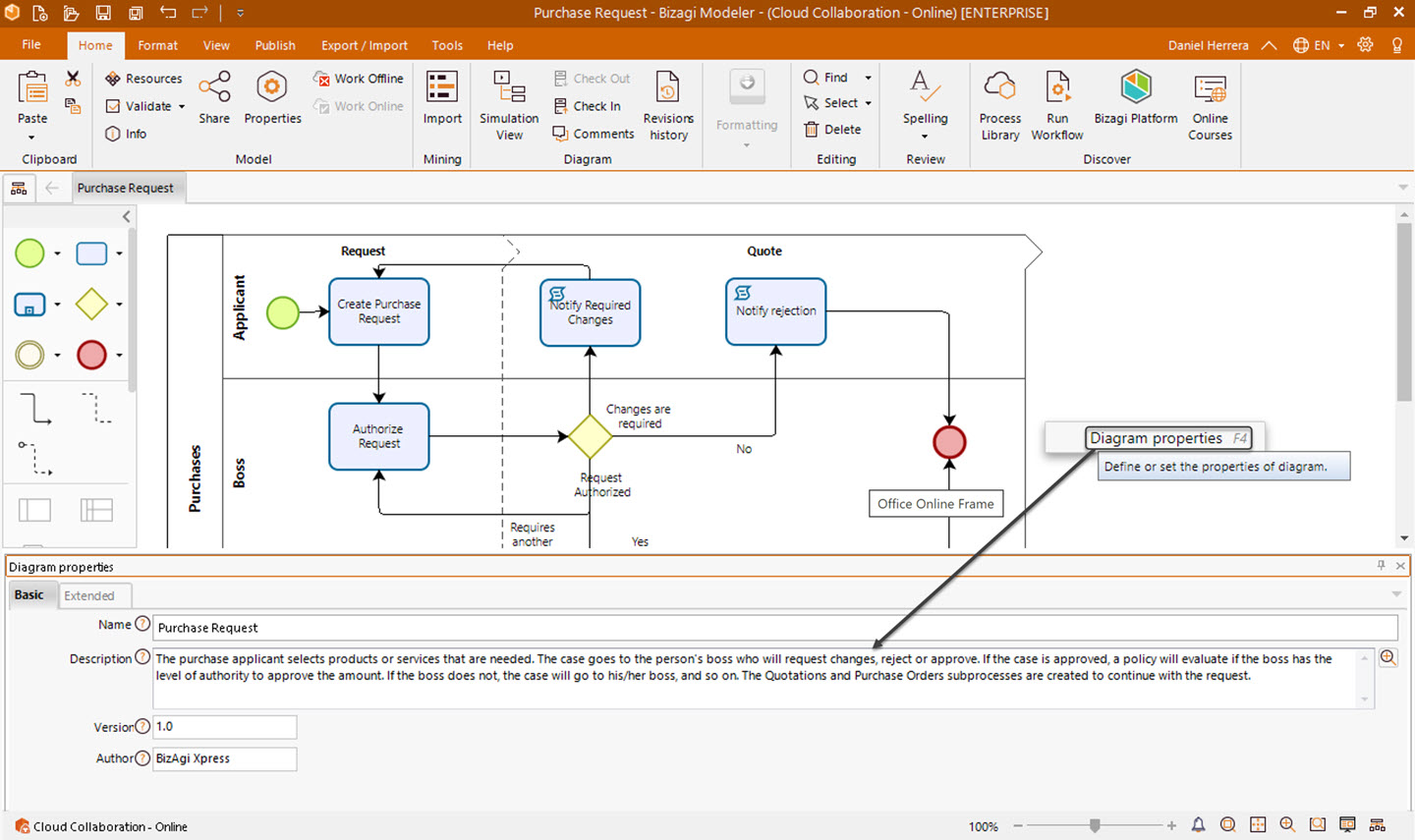Open Revisions history
1415x840 pixels.
pyautogui.click(x=668, y=105)
